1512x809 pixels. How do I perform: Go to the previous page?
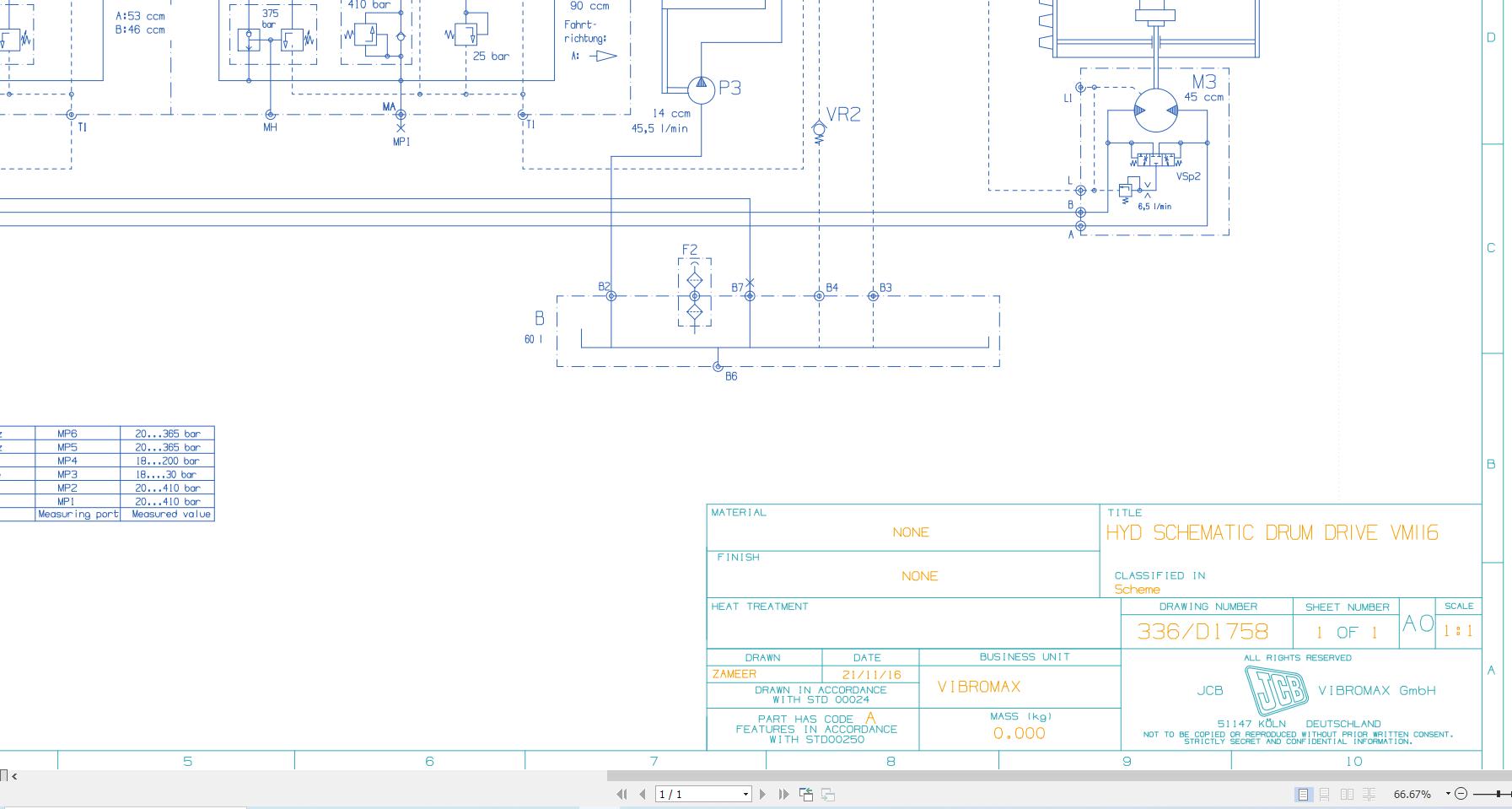[643, 794]
